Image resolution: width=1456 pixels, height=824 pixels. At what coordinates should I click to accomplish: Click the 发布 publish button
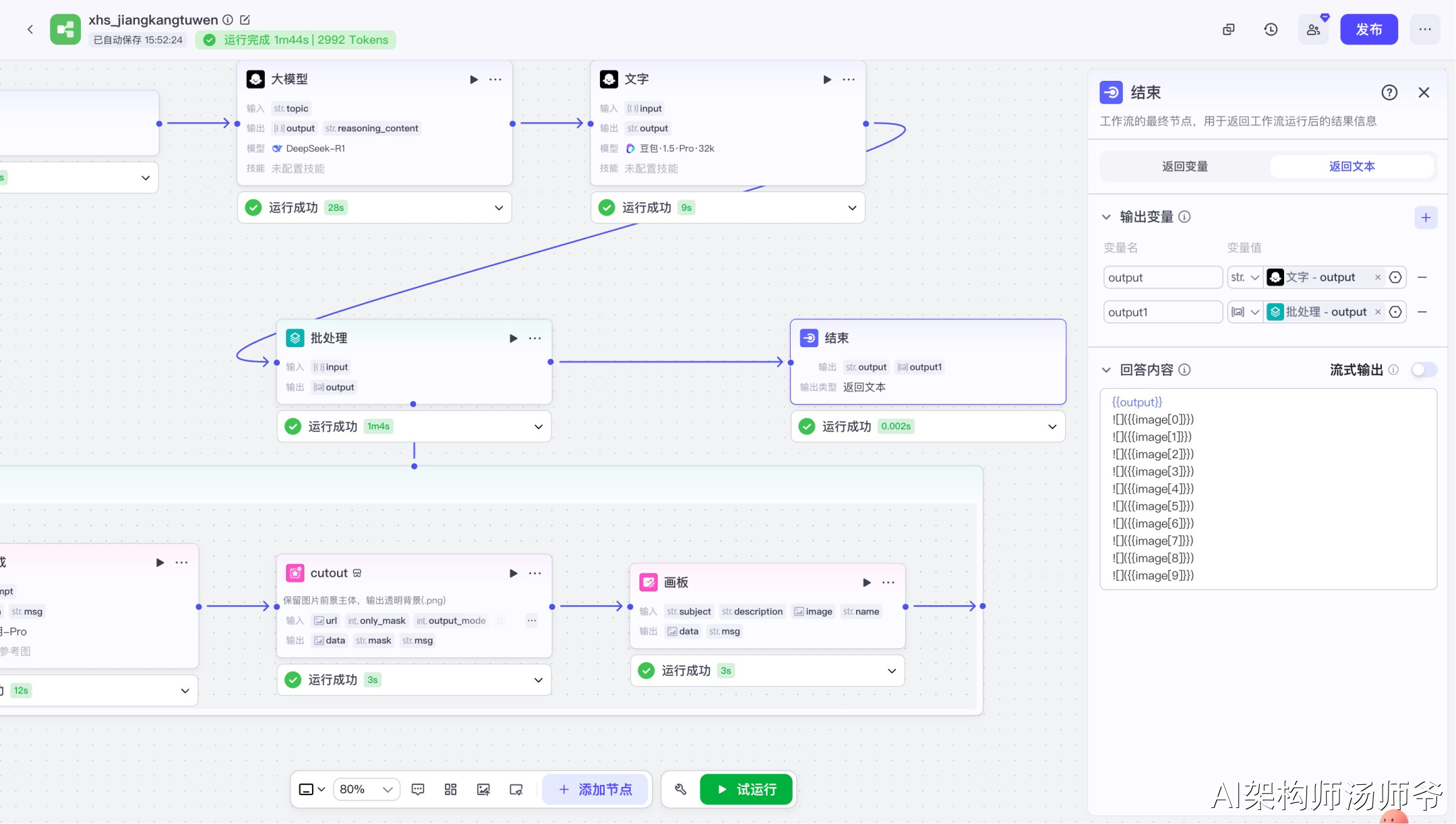[x=1369, y=29]
